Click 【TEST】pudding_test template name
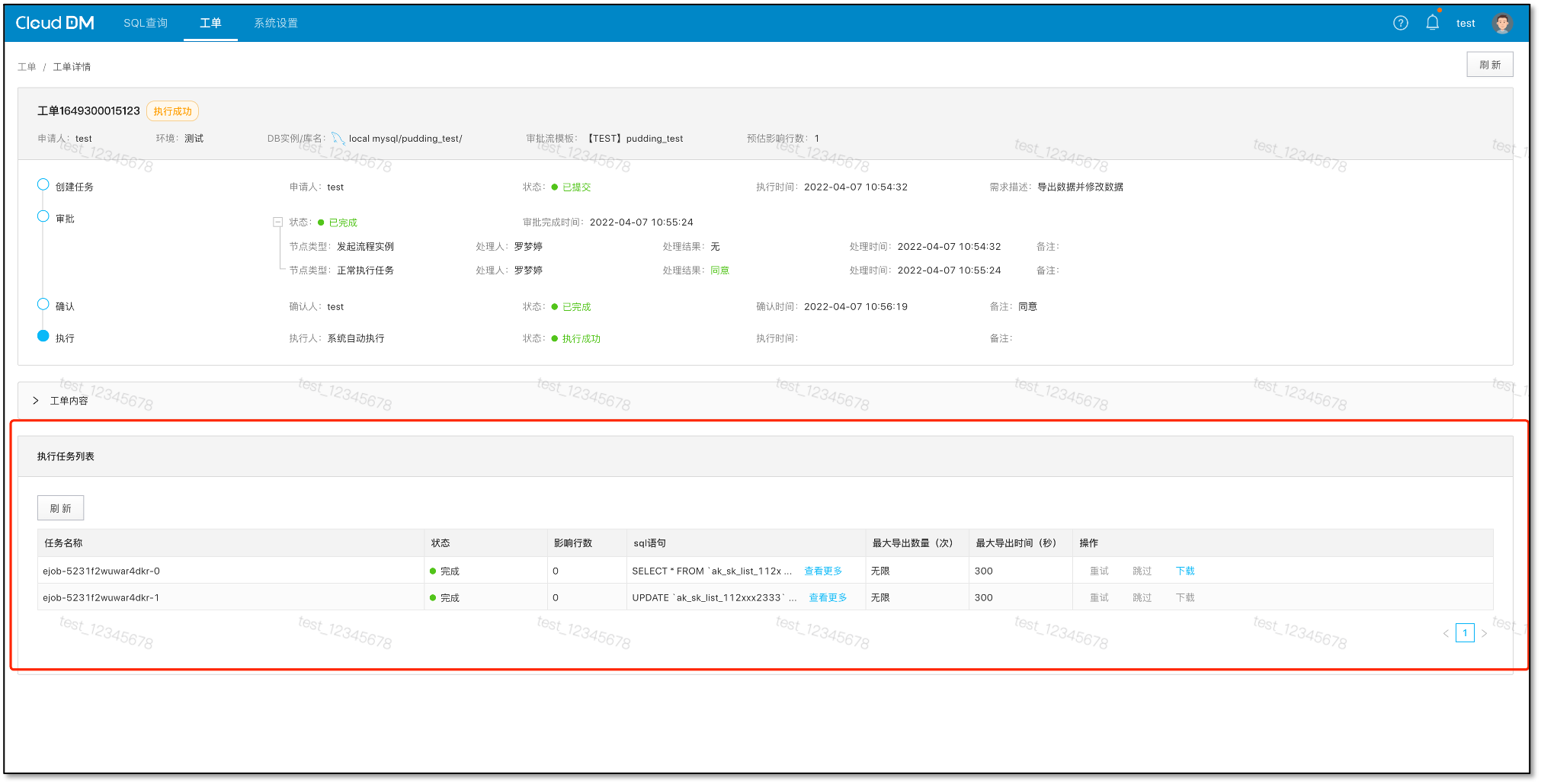 coord(635,139)
